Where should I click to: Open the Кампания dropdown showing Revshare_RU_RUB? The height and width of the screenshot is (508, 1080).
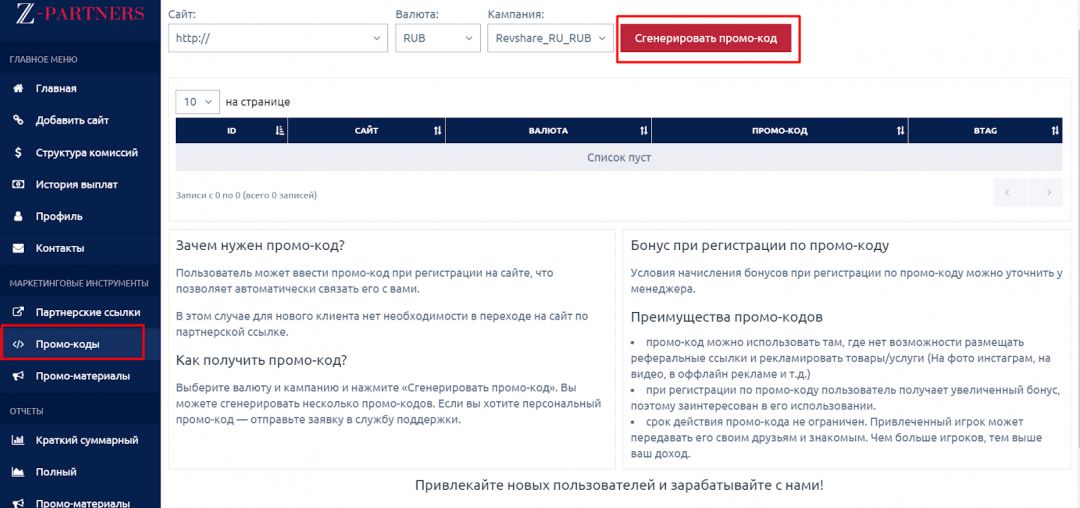(x=550, y=39)
